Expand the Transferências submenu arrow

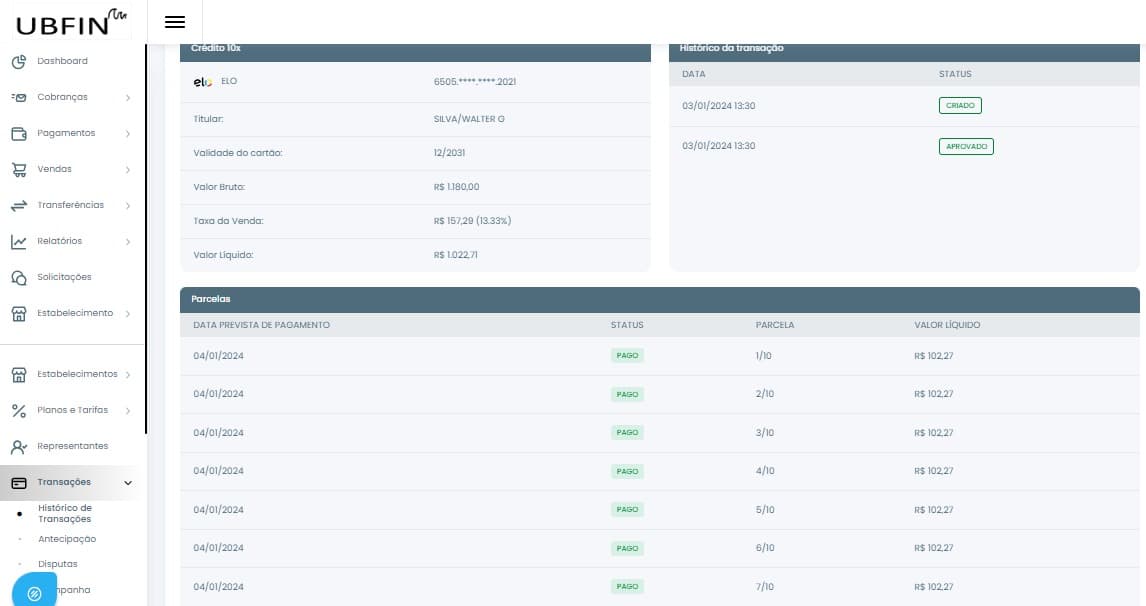coord(128,206)
